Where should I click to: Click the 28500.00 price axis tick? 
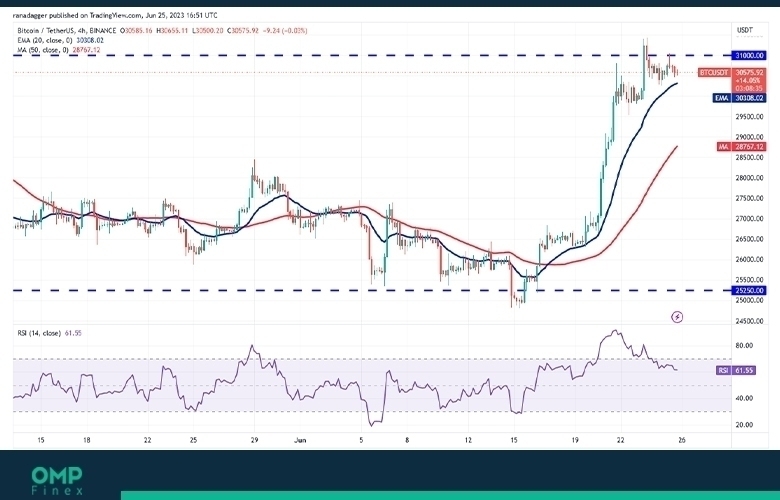(749, 157)
